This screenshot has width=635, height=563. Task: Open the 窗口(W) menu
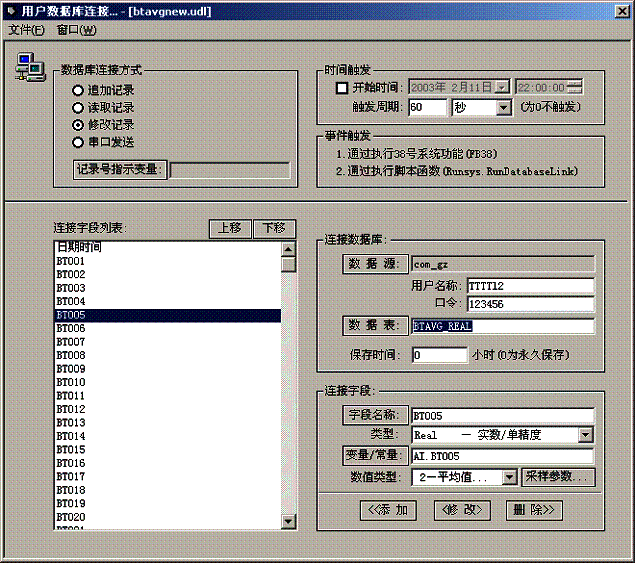pos(77,30)
